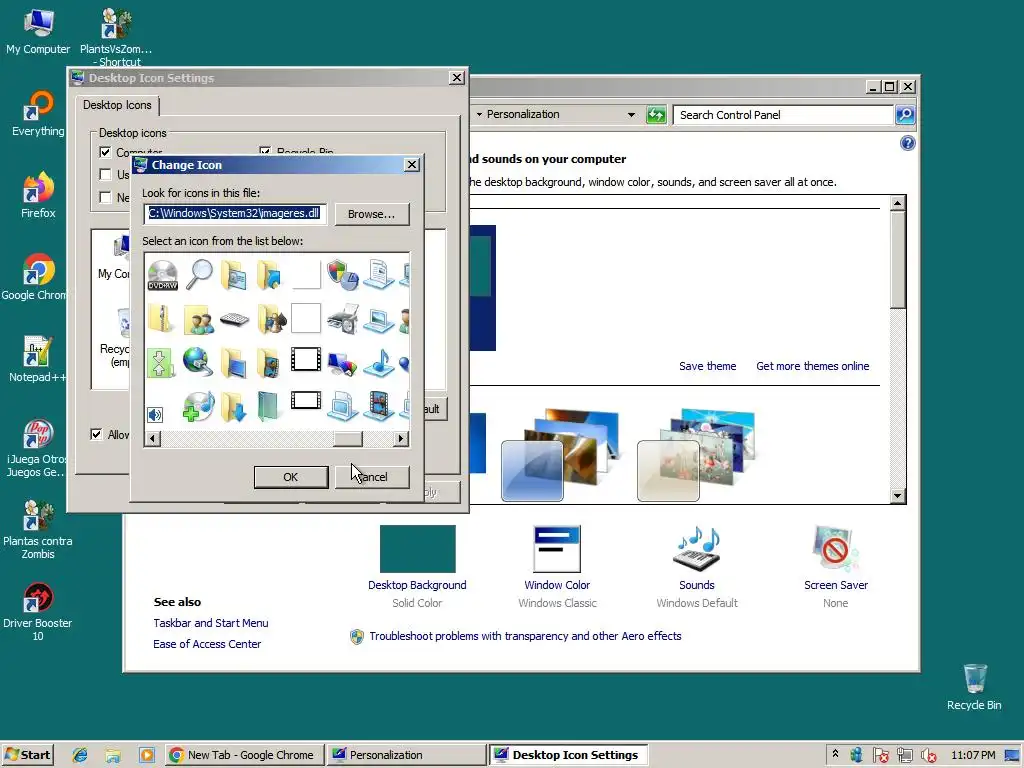Click the Desktop Background teal color swatch
This screenshot has height=768, width=1024.
417,549
